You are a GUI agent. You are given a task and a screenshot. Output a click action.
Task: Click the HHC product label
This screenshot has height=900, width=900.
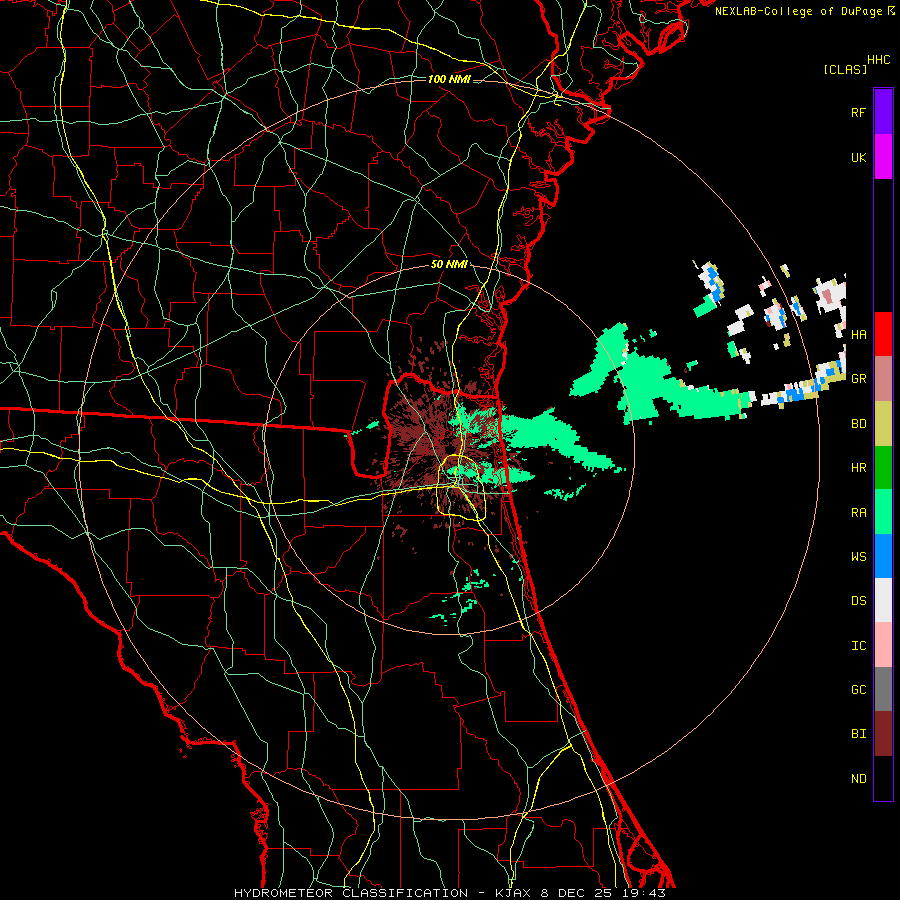coord(879,60)
